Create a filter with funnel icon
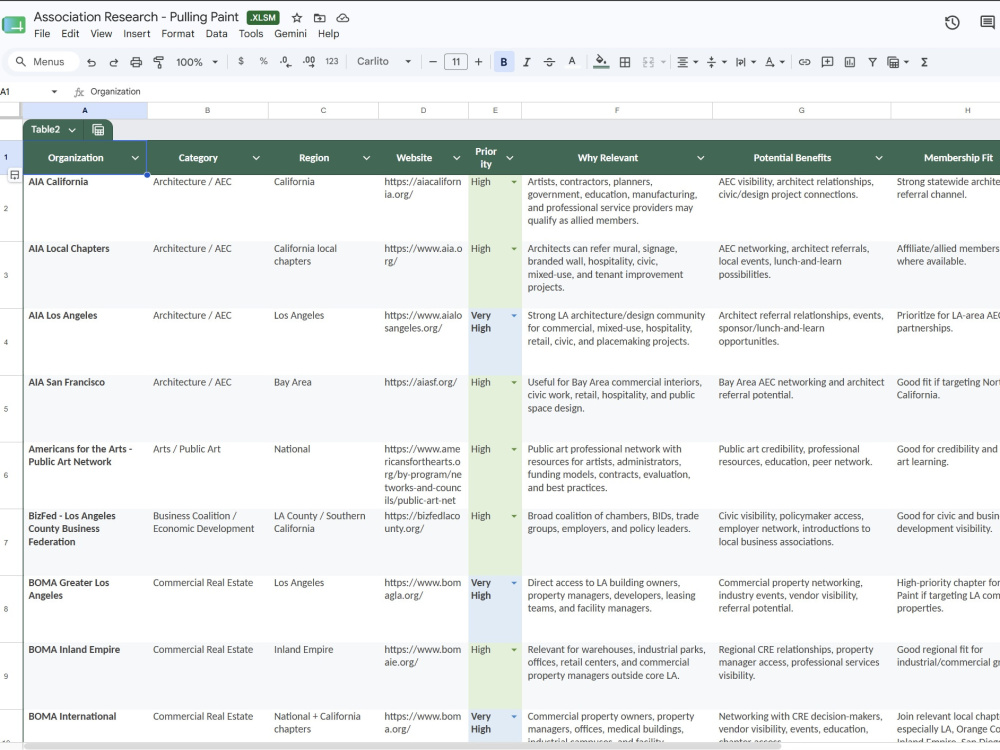The height and width of the screenshot is (750, 1000). [872, 62]
